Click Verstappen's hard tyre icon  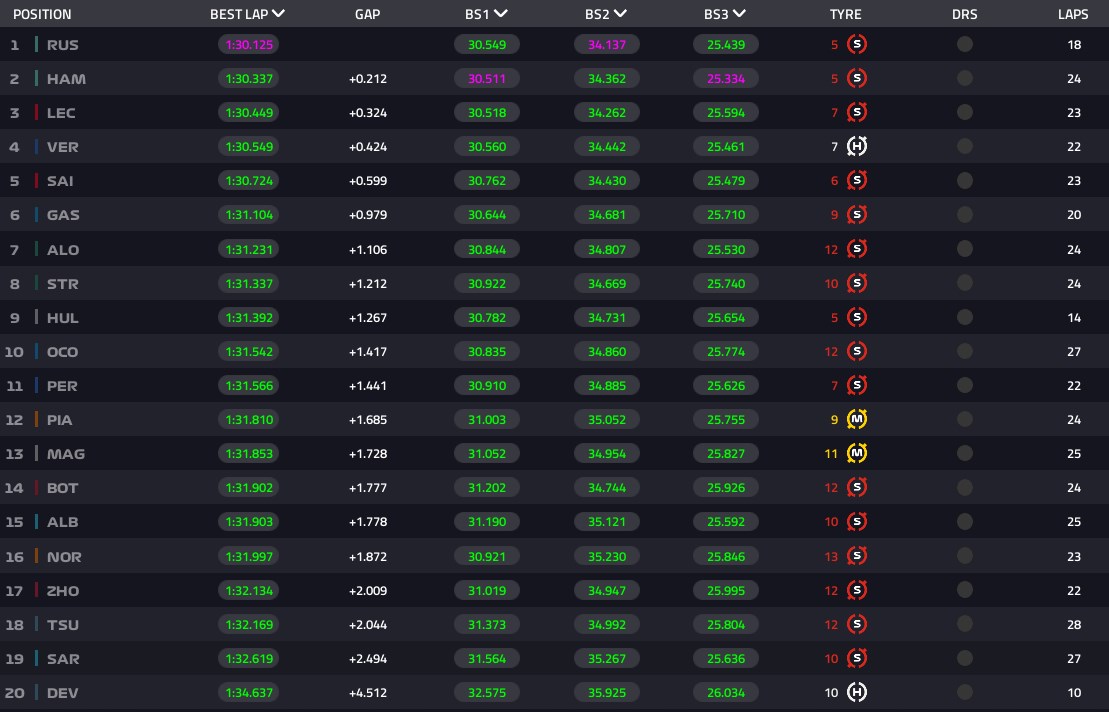857,146
